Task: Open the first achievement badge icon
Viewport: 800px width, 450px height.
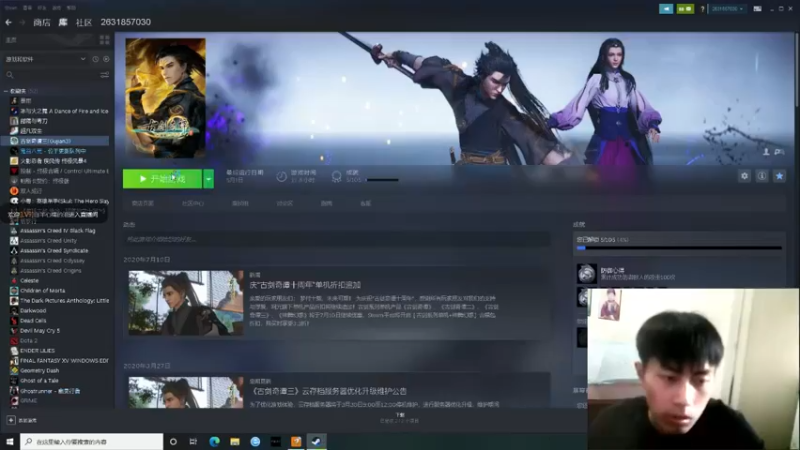Action: (x=587, y=273)
